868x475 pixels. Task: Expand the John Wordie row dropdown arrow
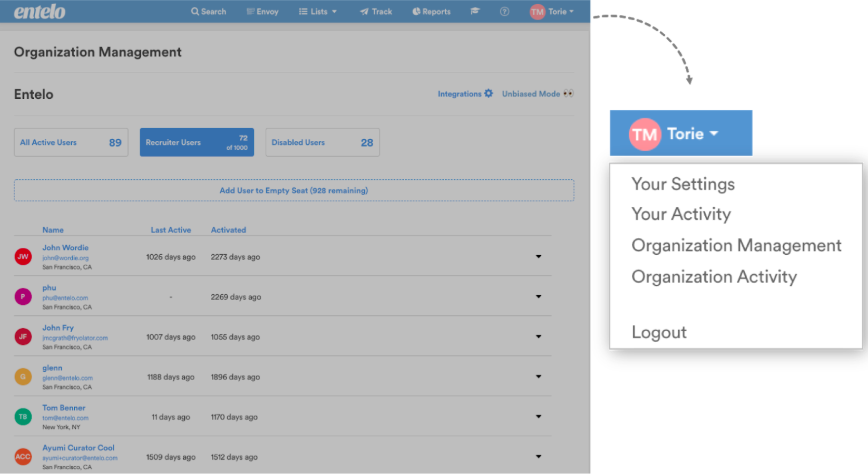(x=538, y=256)
